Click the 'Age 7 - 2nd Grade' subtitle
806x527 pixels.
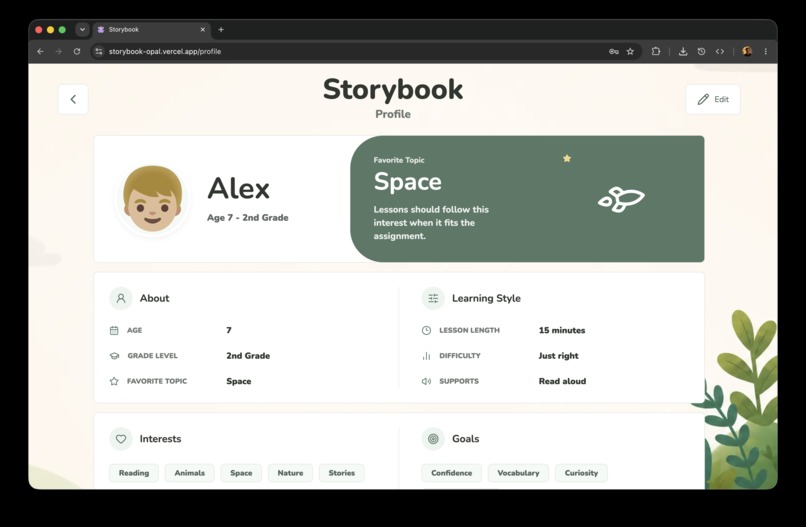[x=248, y=217]
